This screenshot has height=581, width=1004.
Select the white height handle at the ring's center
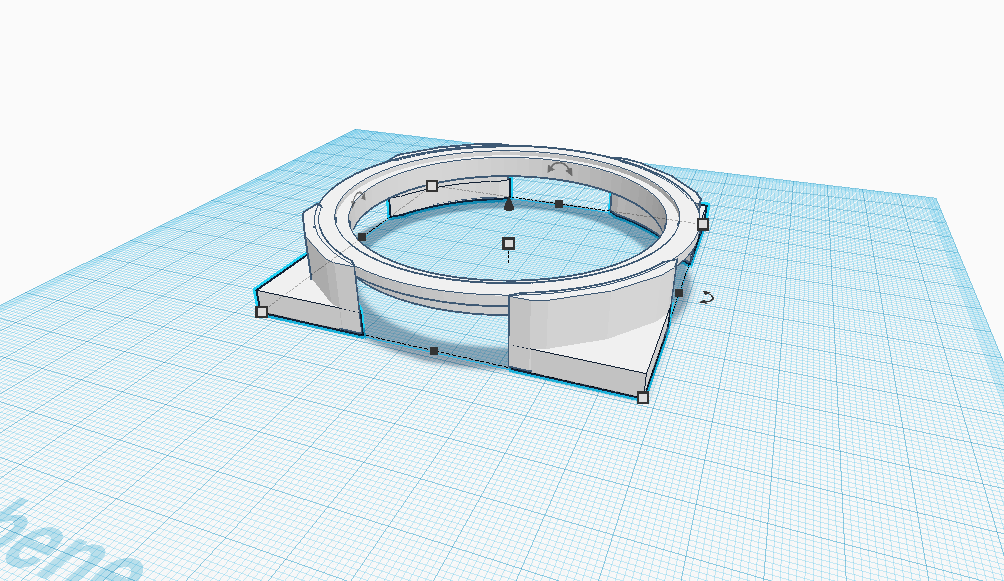point(508,243)
